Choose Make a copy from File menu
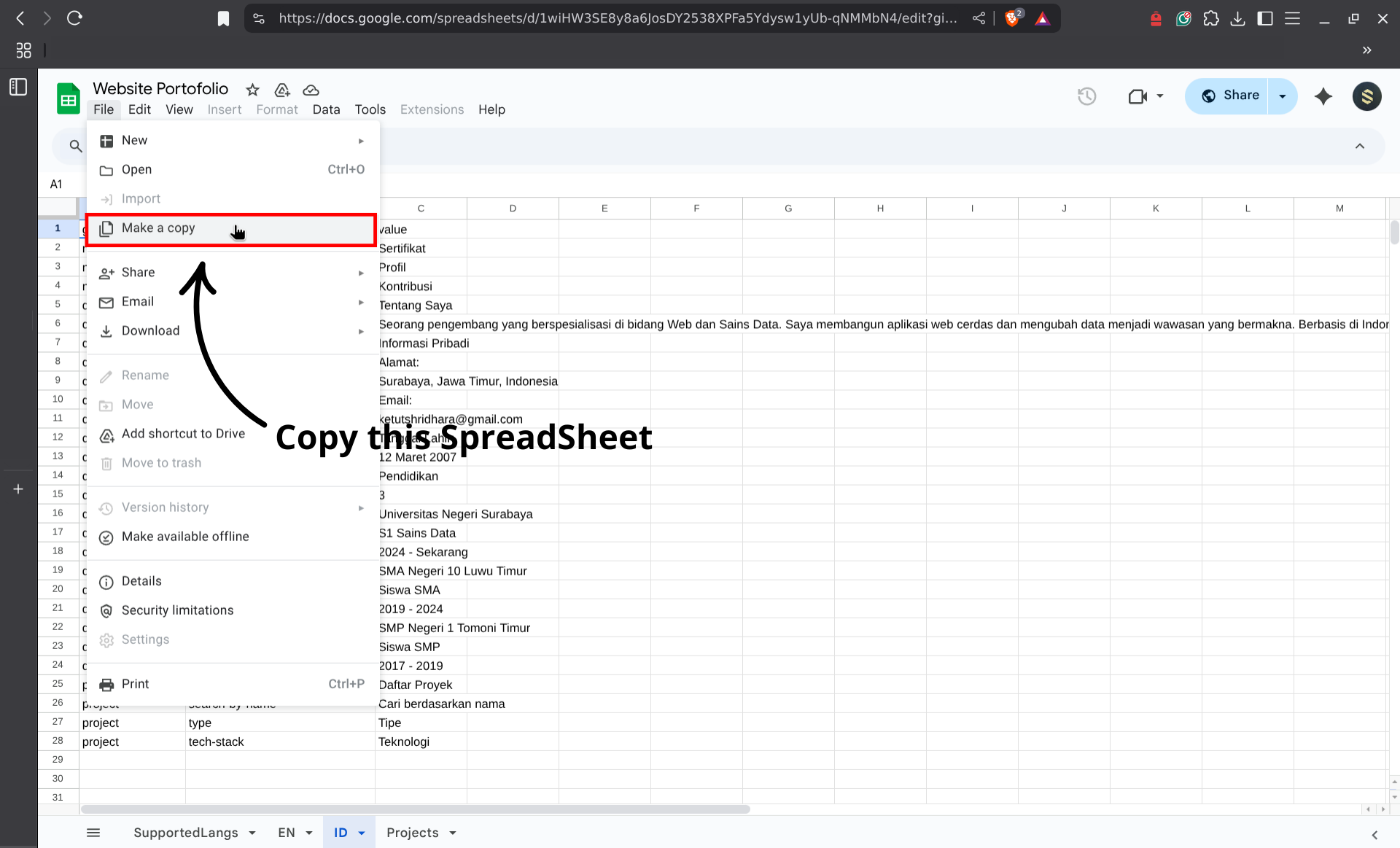 (x=233, y=228)
